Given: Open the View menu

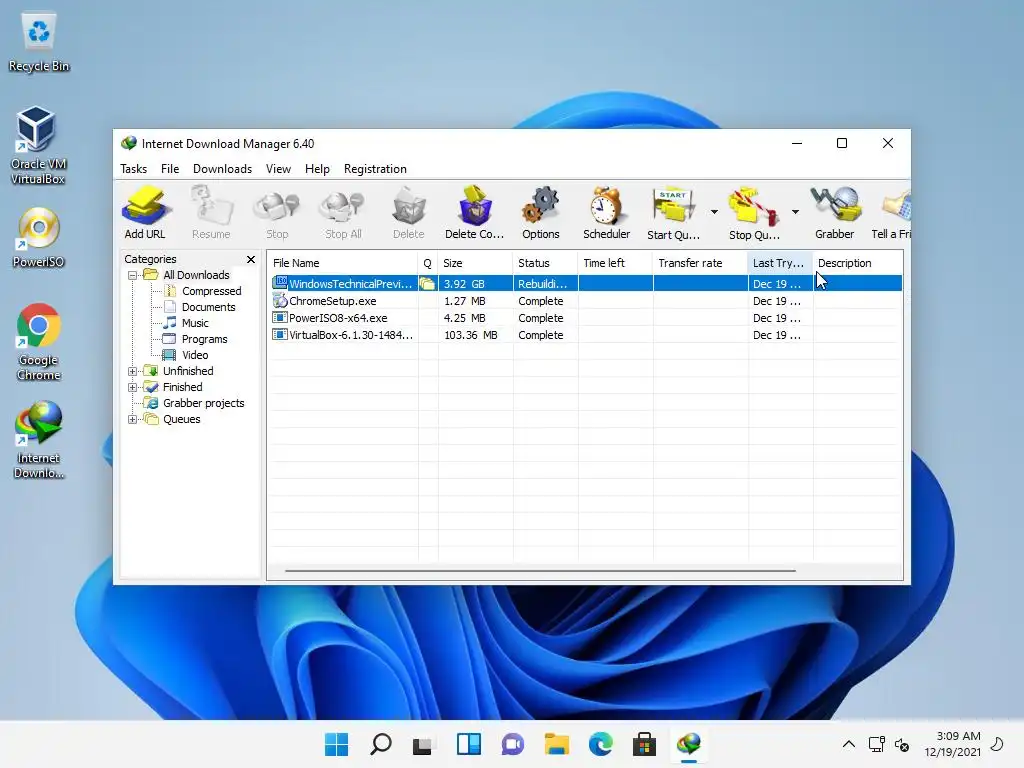Looking at the screenshot, I should click(278, 168).
